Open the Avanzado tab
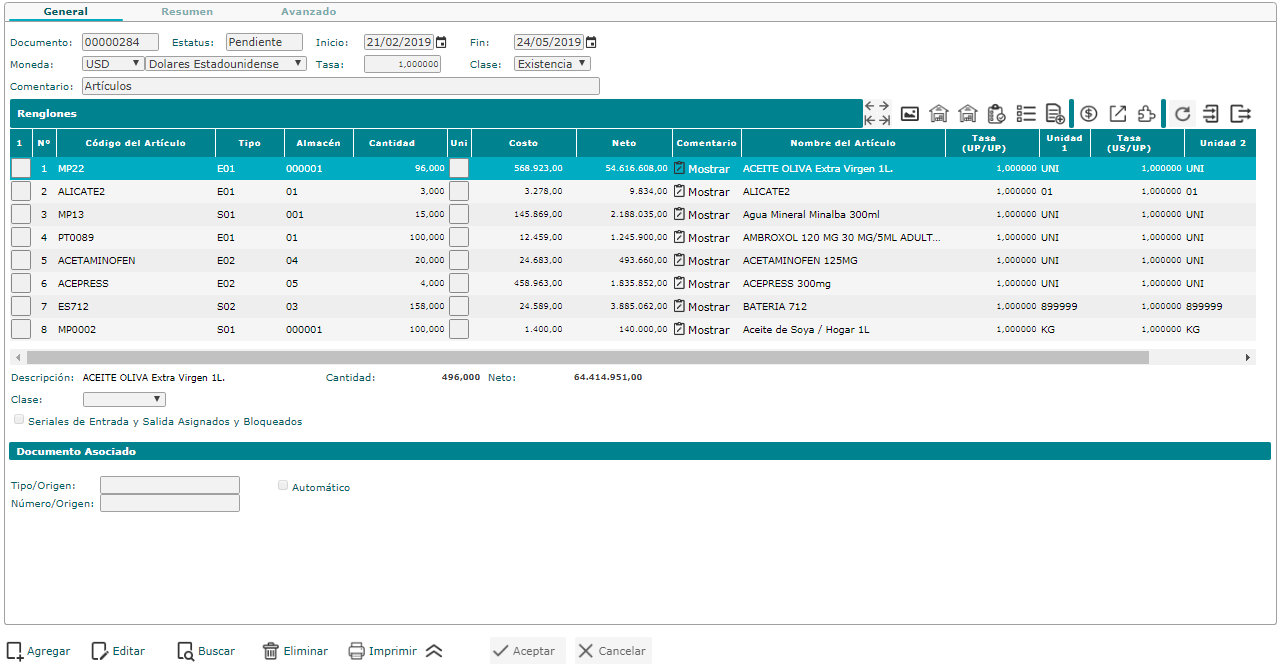This screenshot has width=1280, height=664. coord(308,12)
